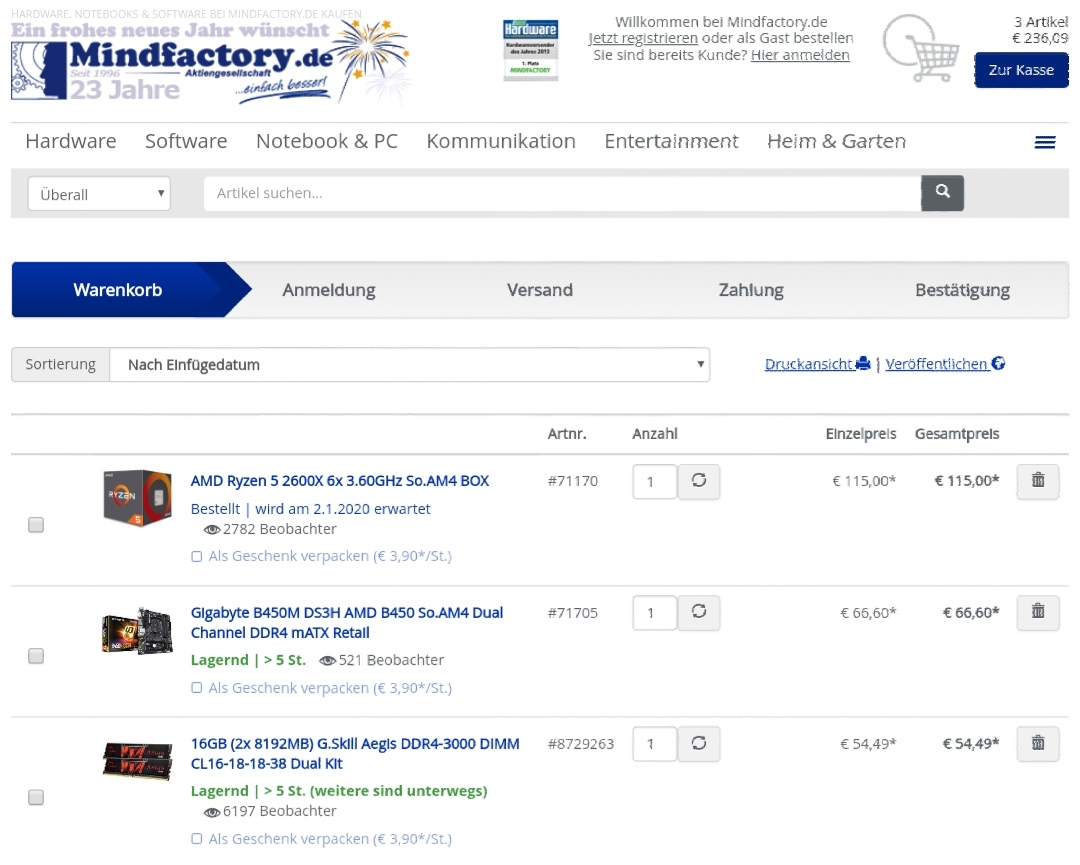The width and height of the screenshot is (1080, 865).
Task: Go to the Anmeldung checkout step
Action: [x=329, y=290]
